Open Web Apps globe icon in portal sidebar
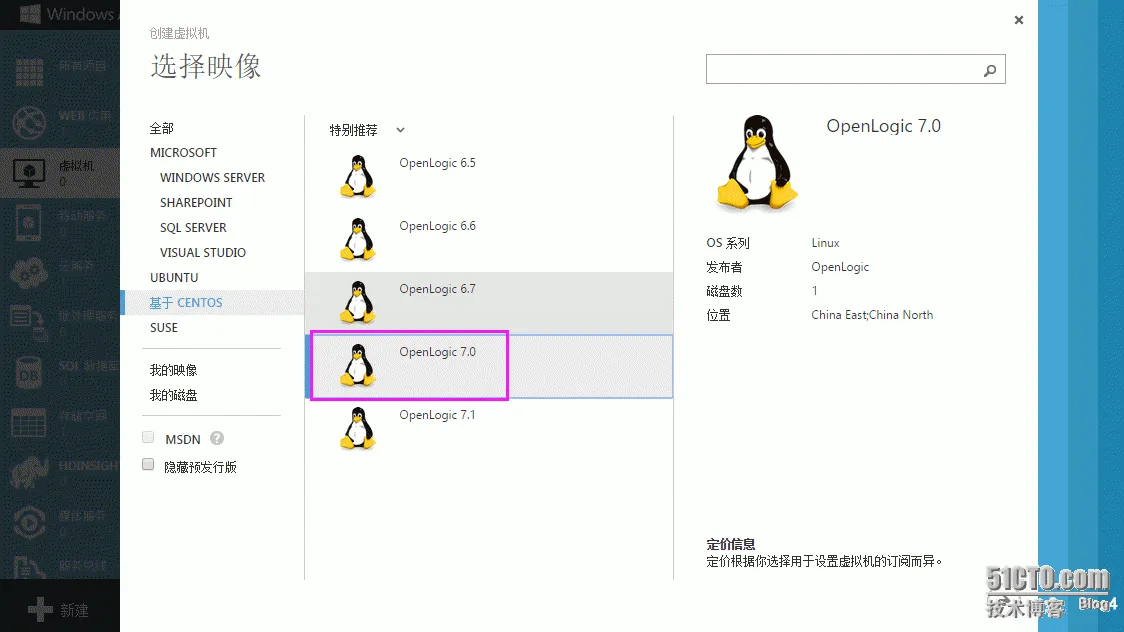The height and width of the screenshot is (632, 1124). [x=29, y=122]
